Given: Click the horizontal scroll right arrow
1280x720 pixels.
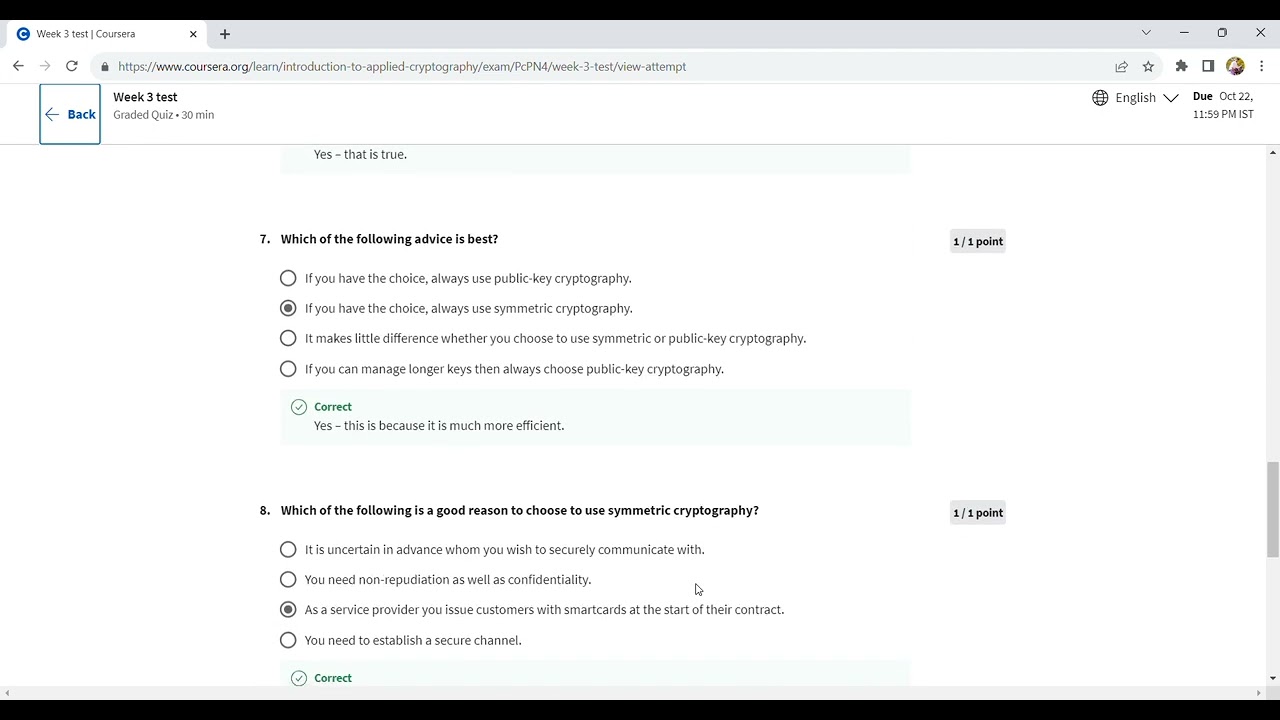Looking at the screenshot, I should click(x=1258, y=693).
